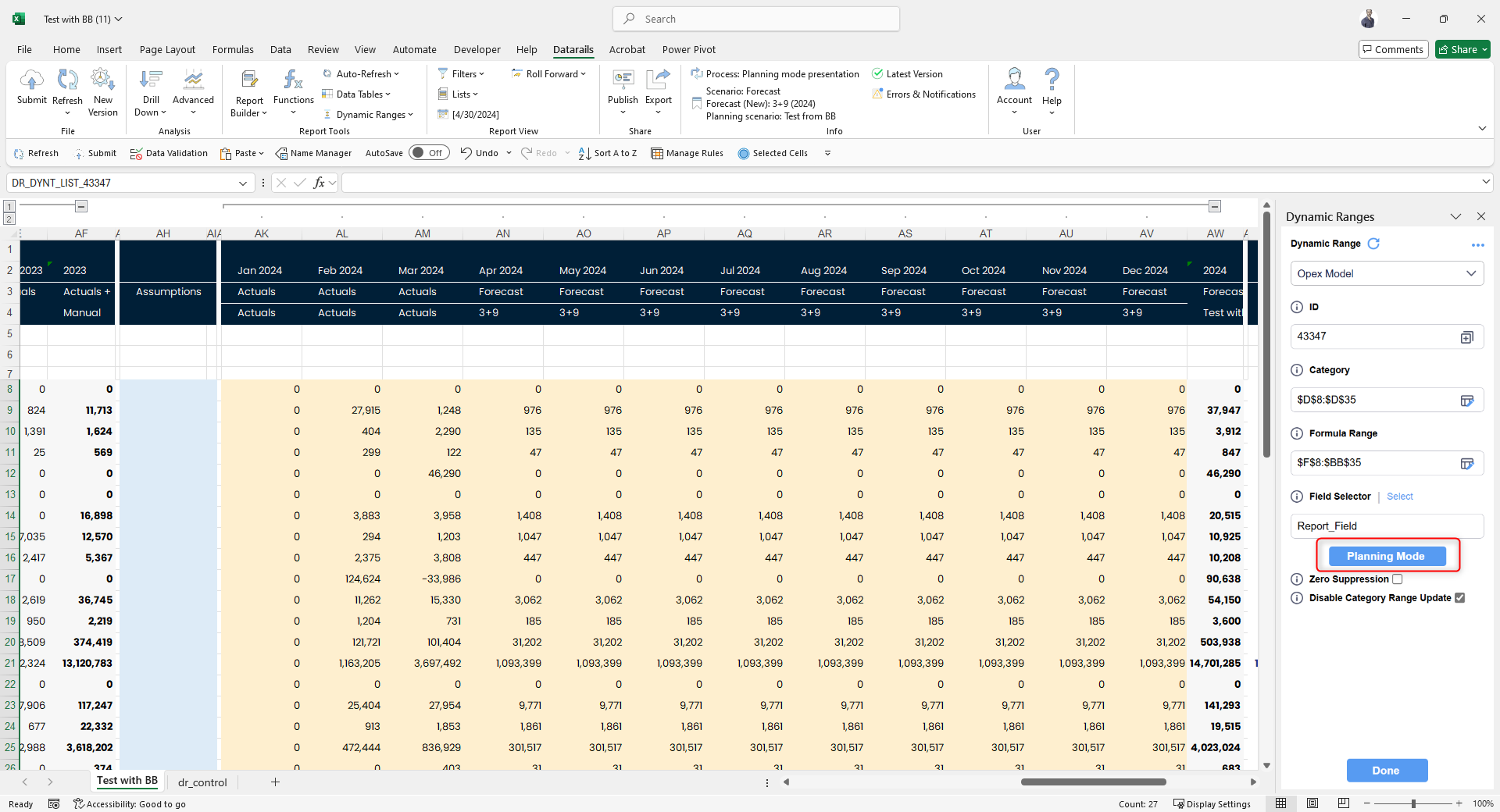Copy the ID 43347 icon
This screenshot has height=812, width=1500.
[x=1467, y=337]
